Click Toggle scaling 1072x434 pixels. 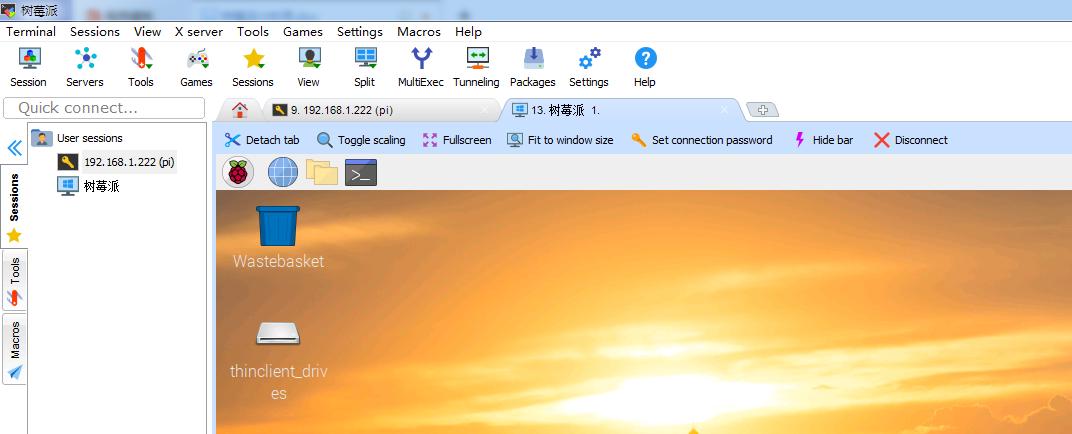(361, 140)
